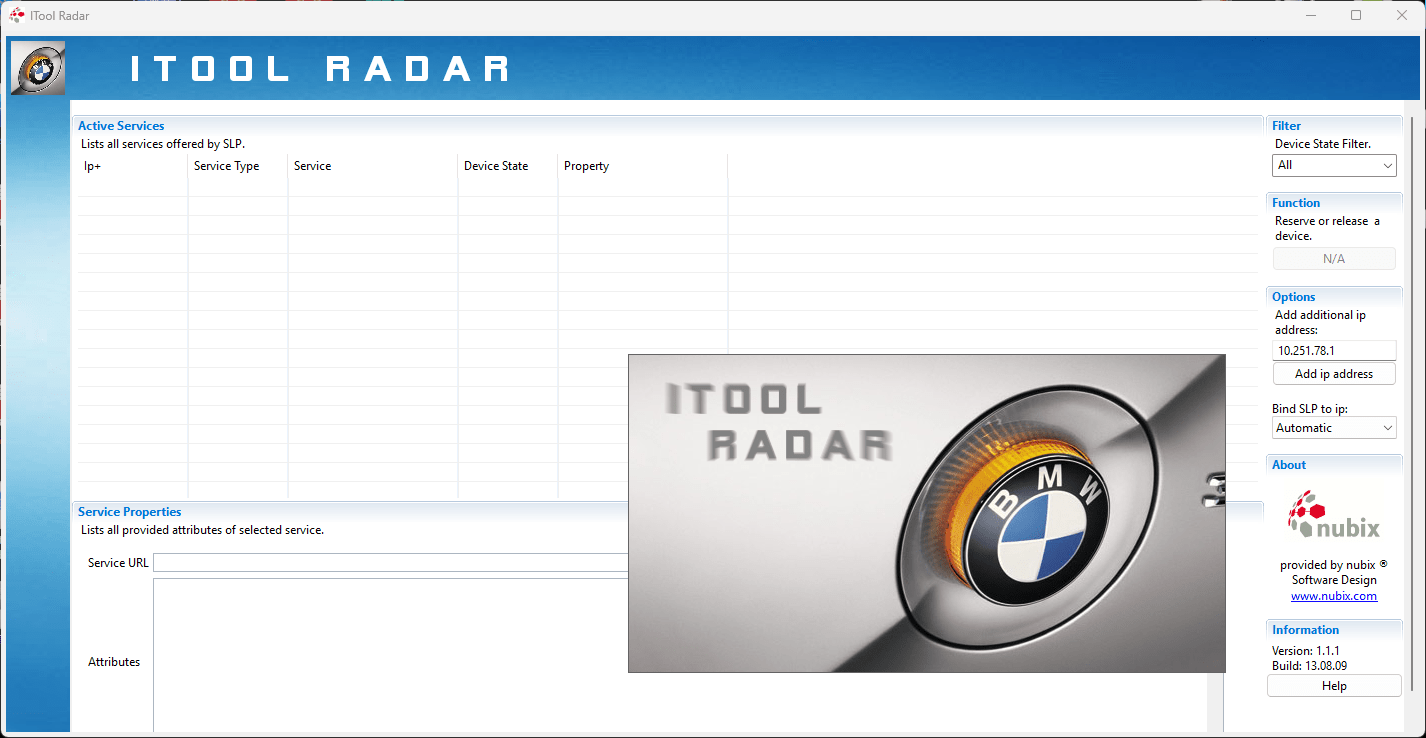1426x738 pixels.
Task: Click the ITool Radar splash screen image
Action: click(x=927, y=513)
